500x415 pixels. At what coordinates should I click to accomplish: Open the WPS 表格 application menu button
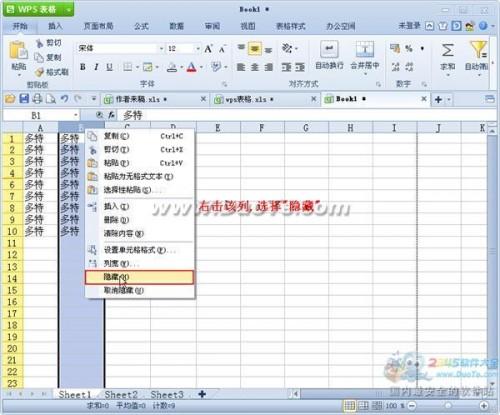(x=39, y=9)
